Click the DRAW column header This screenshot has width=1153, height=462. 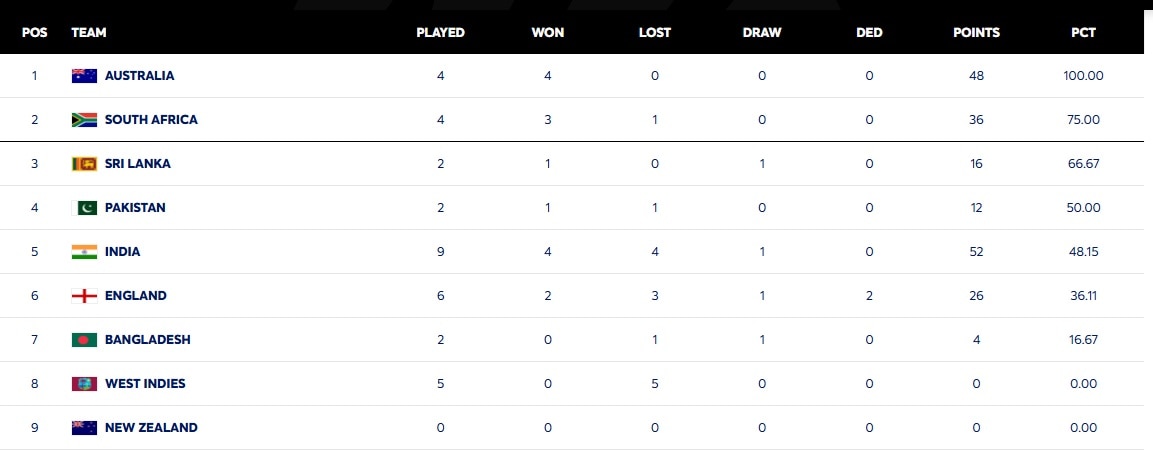(x=762, y=32)
